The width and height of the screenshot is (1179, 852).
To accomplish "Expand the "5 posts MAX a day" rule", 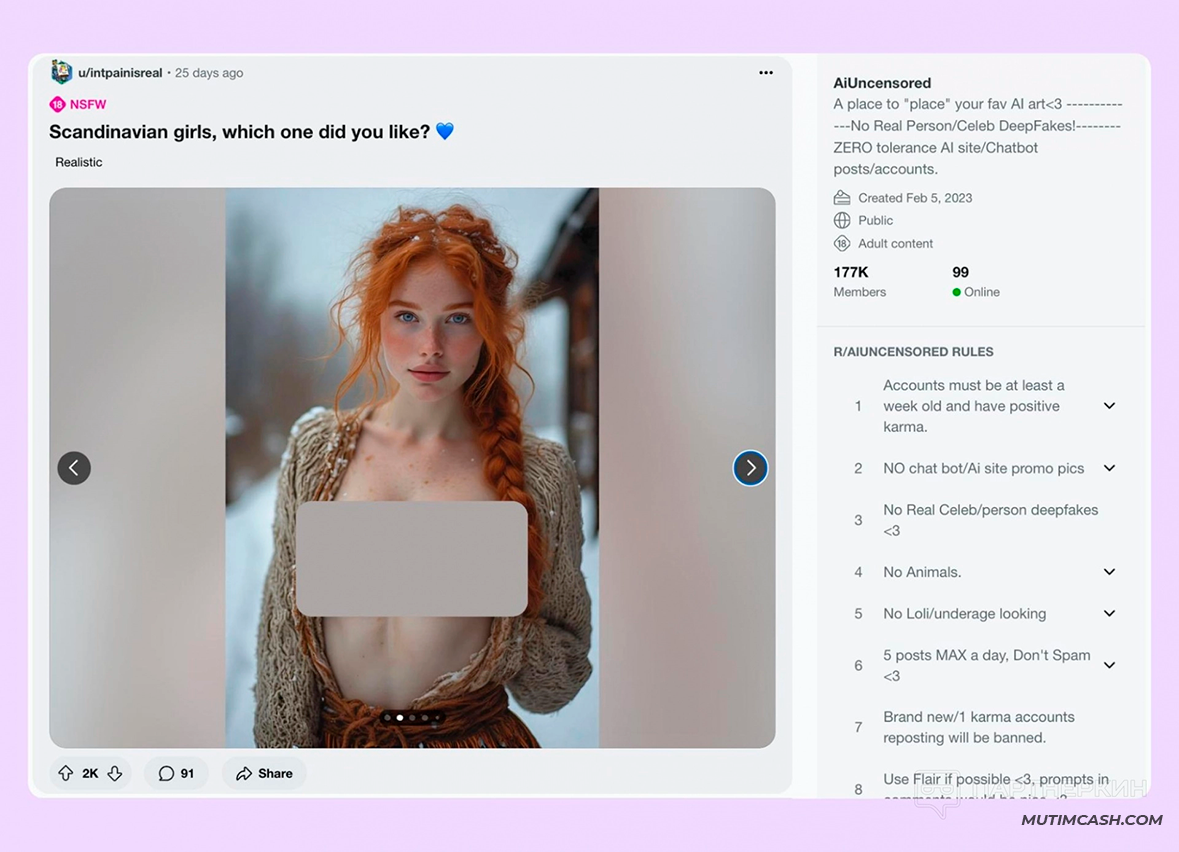I will click(x=1109, y=665).
